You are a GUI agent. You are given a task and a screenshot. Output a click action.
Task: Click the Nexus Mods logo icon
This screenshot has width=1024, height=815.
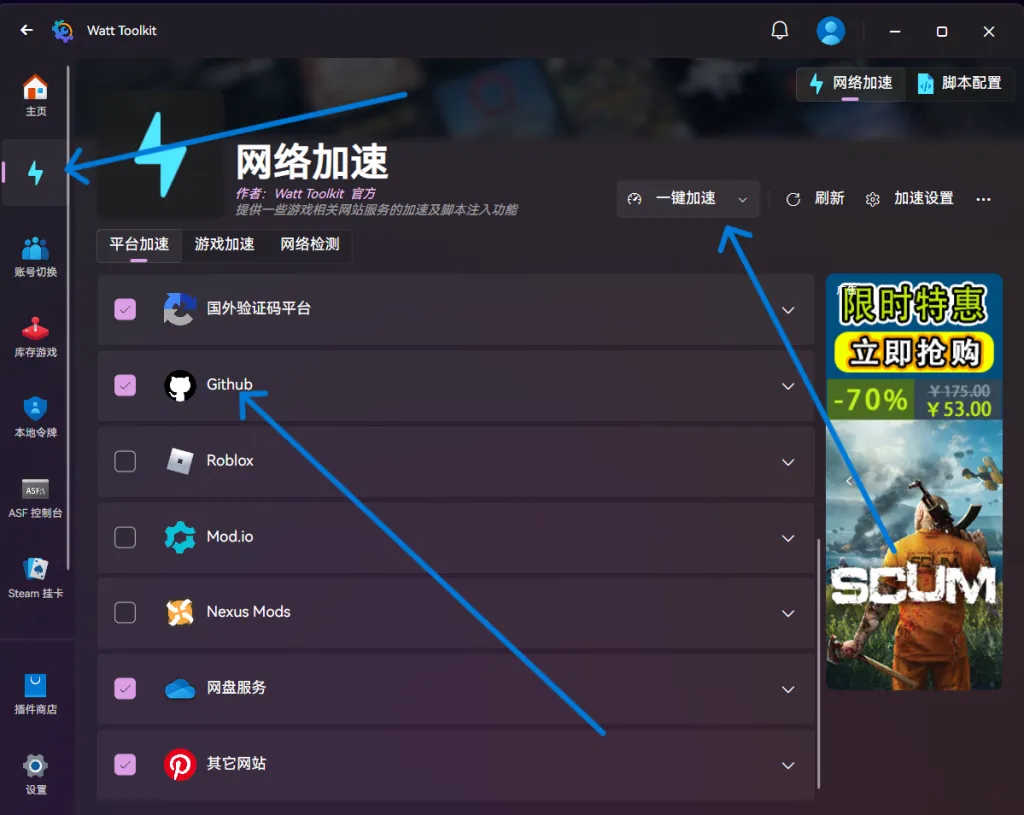click(x=180, y=613)
